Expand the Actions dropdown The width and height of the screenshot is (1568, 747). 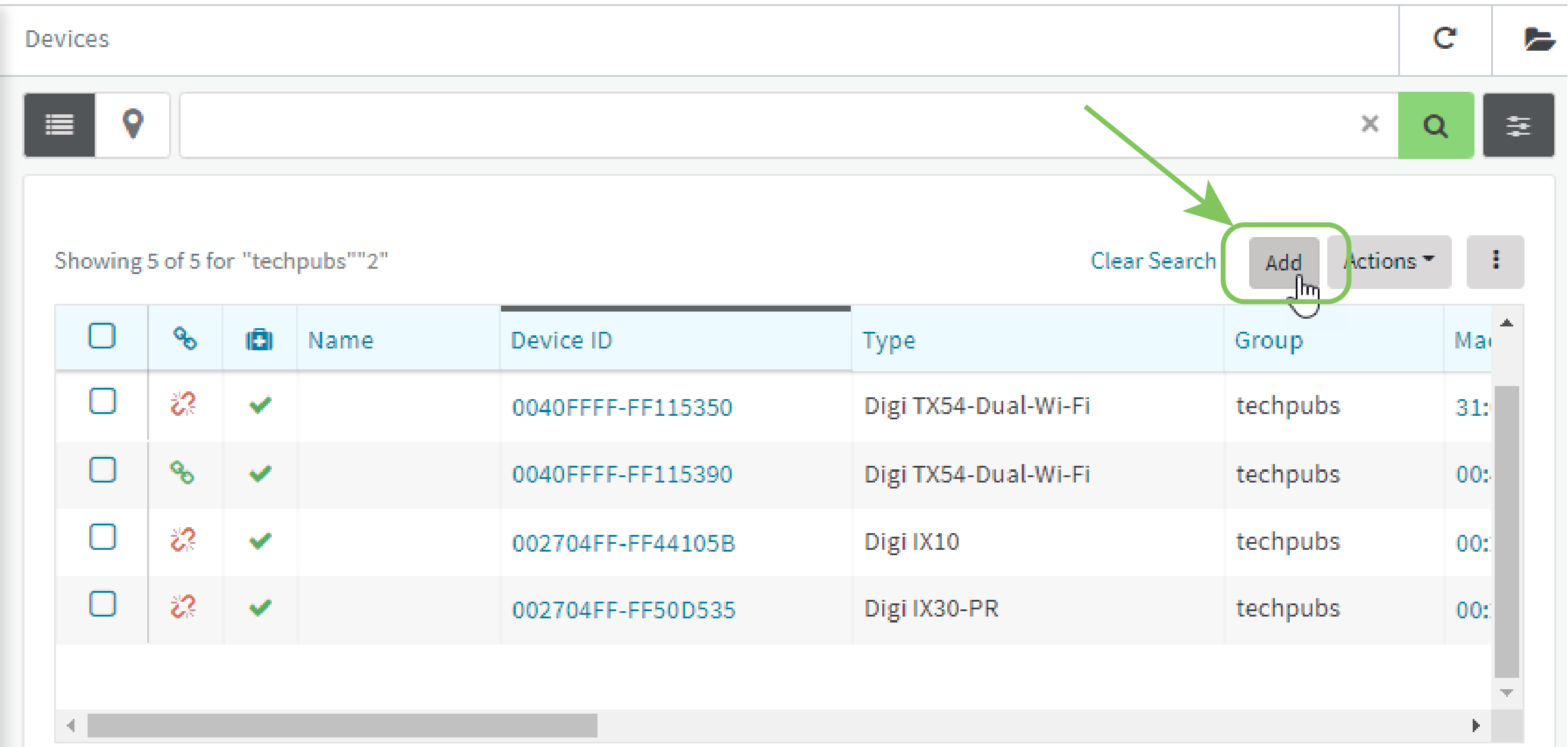(x=1390, y=262)
